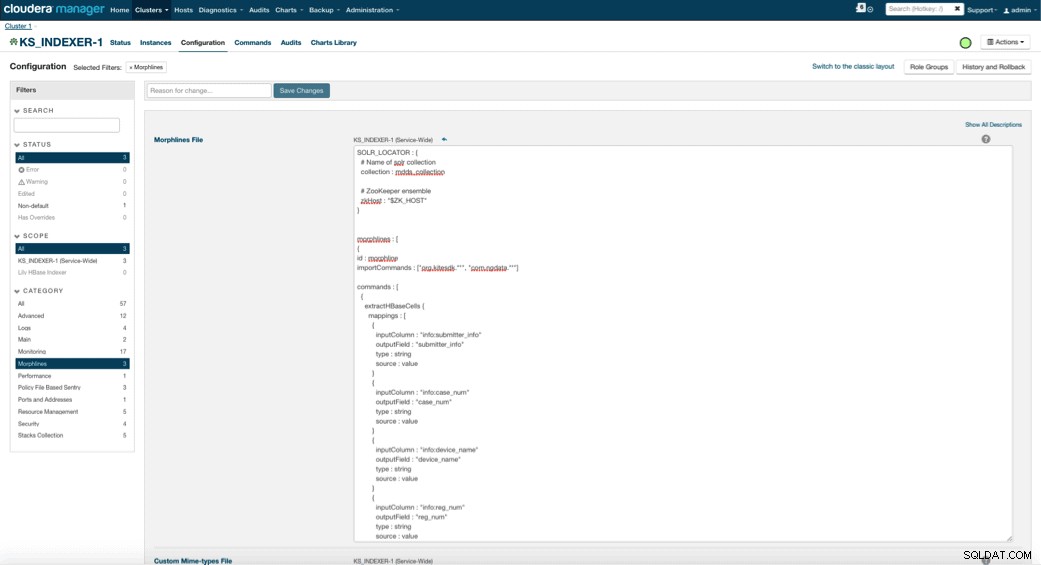Click the Cloudera Manager logo
Screen dimensions: 1041x565
(54, 9)
